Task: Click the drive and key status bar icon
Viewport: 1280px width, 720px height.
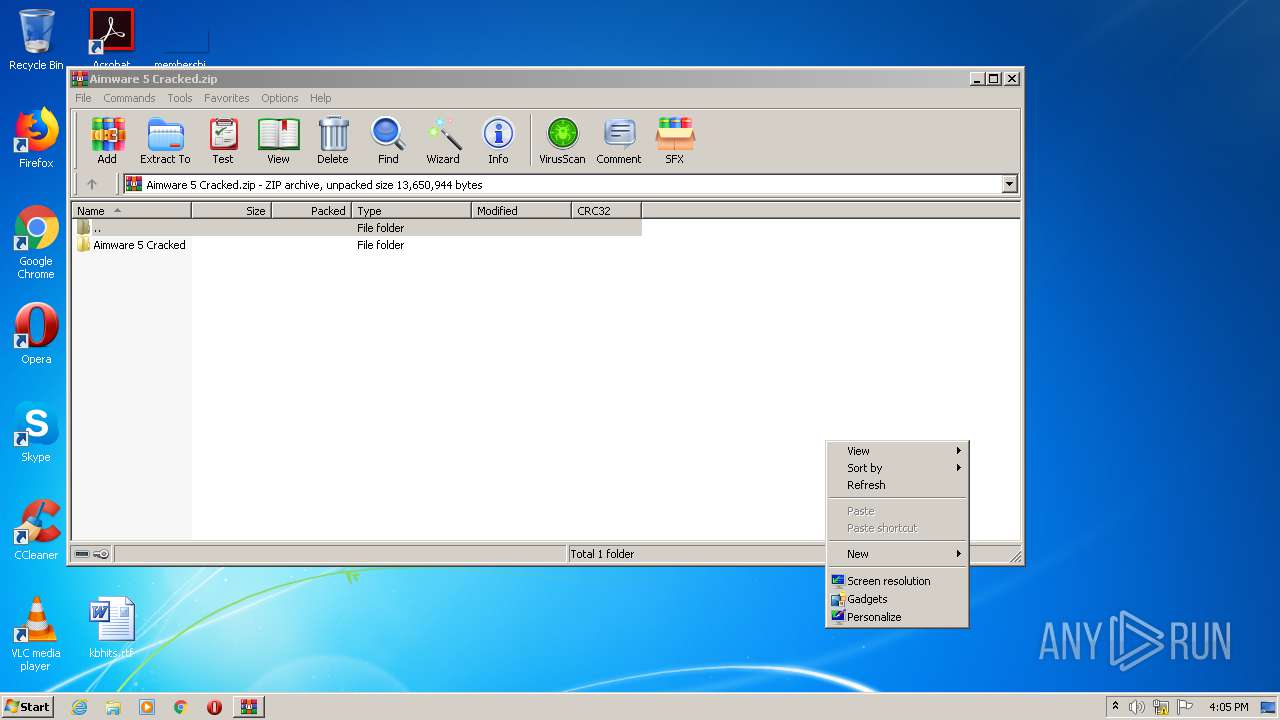Action: 92,554
